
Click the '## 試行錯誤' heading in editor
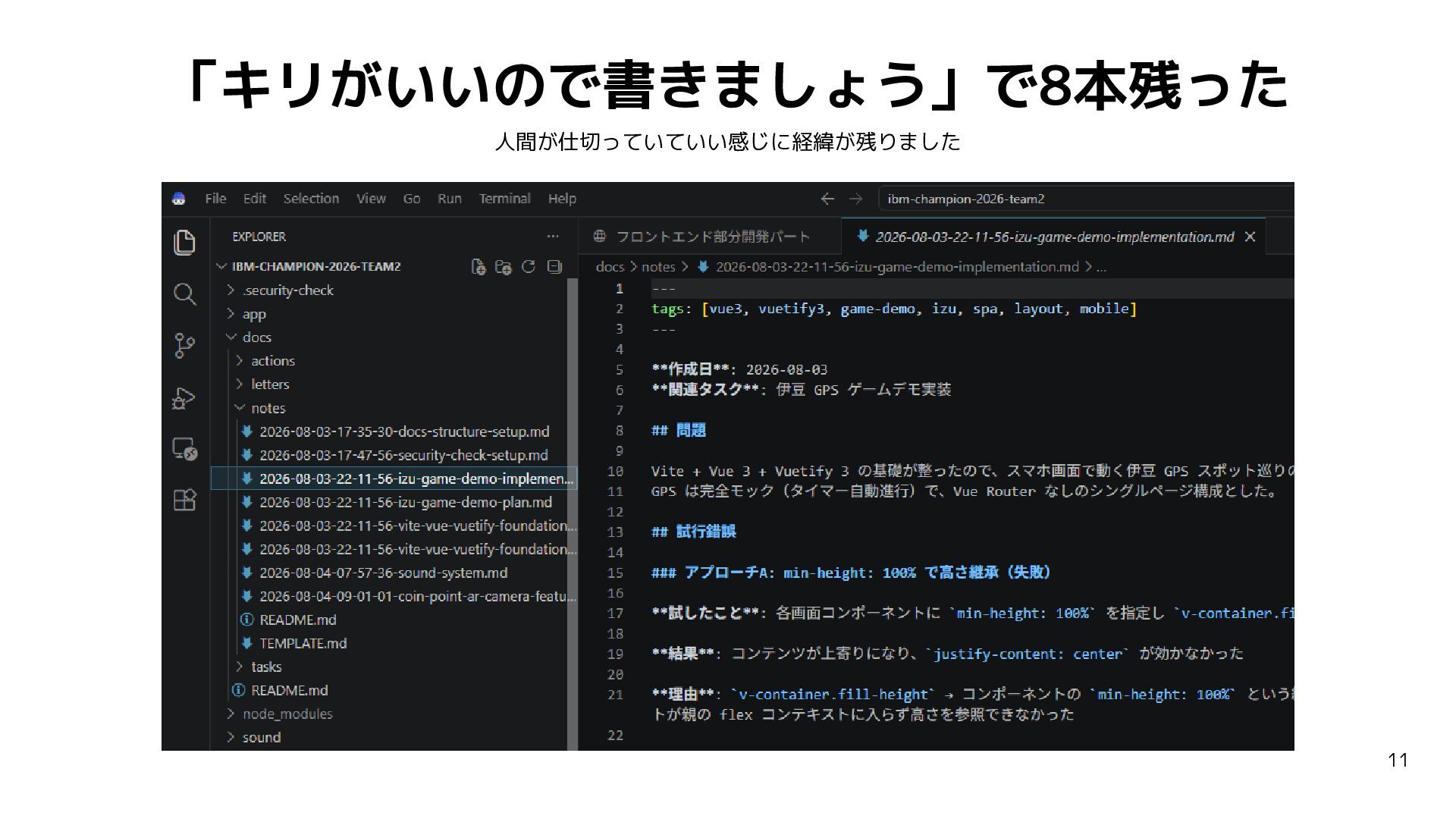(694, 532)
